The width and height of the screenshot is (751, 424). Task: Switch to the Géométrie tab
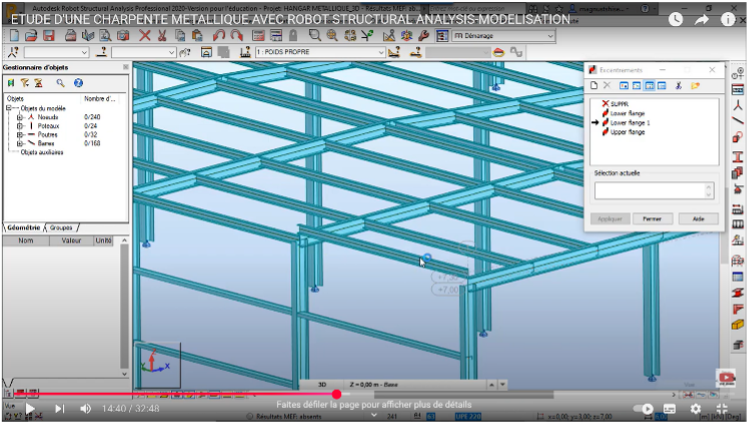23,228
